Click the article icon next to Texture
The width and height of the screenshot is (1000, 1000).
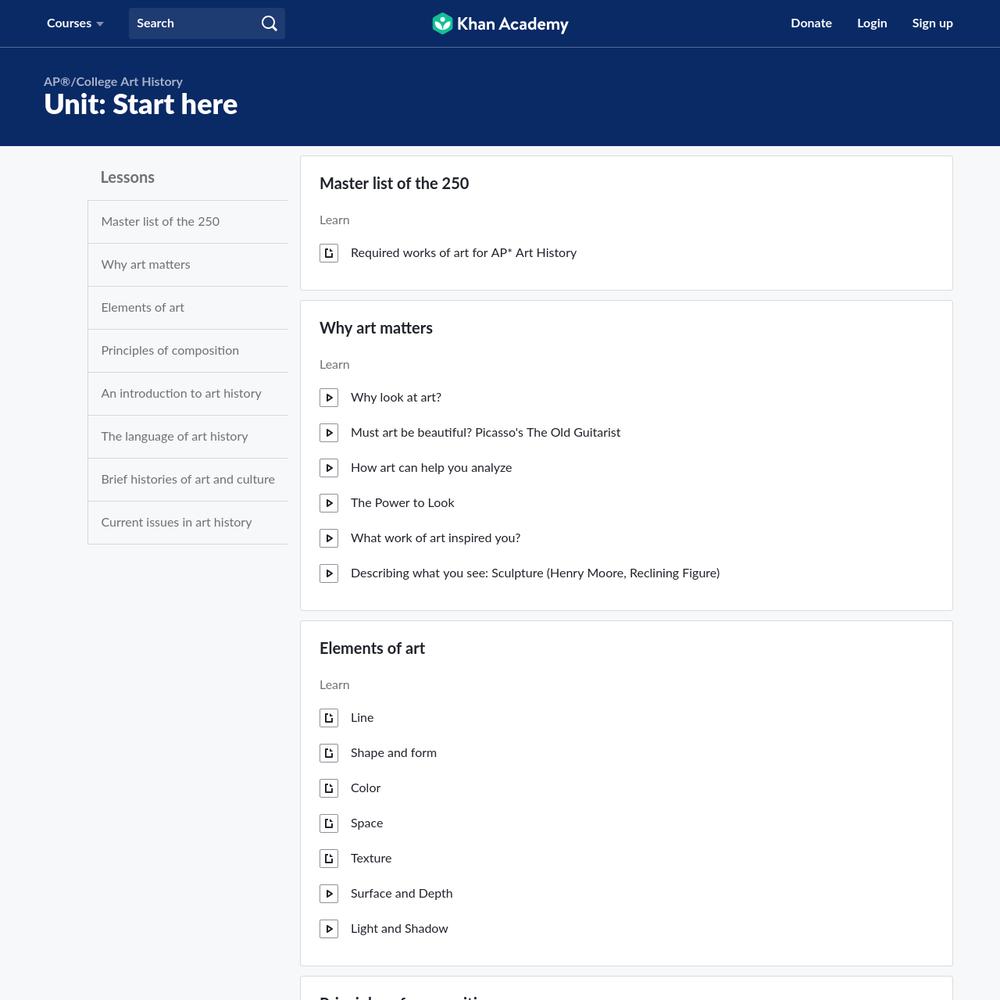329,859
